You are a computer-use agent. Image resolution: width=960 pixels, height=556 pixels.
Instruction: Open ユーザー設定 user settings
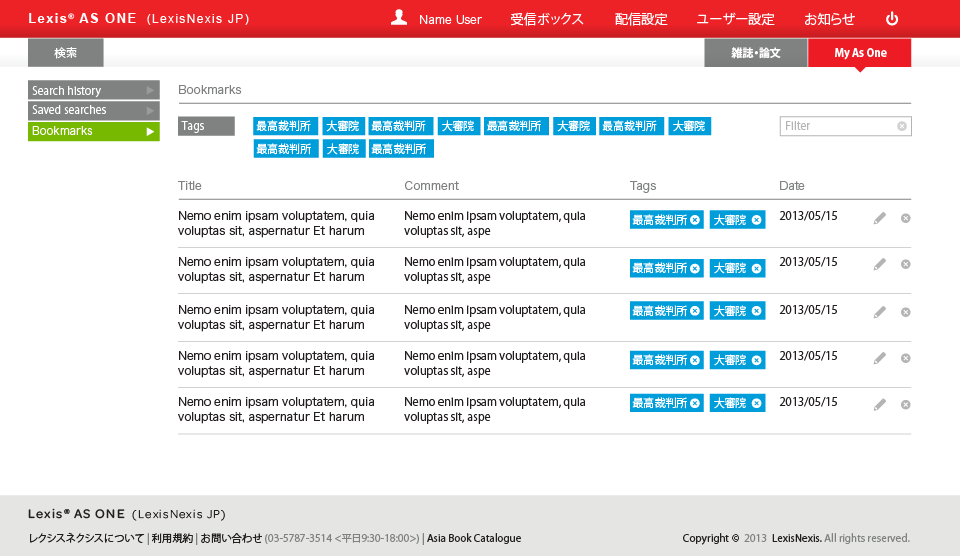[x=735, y=19]
